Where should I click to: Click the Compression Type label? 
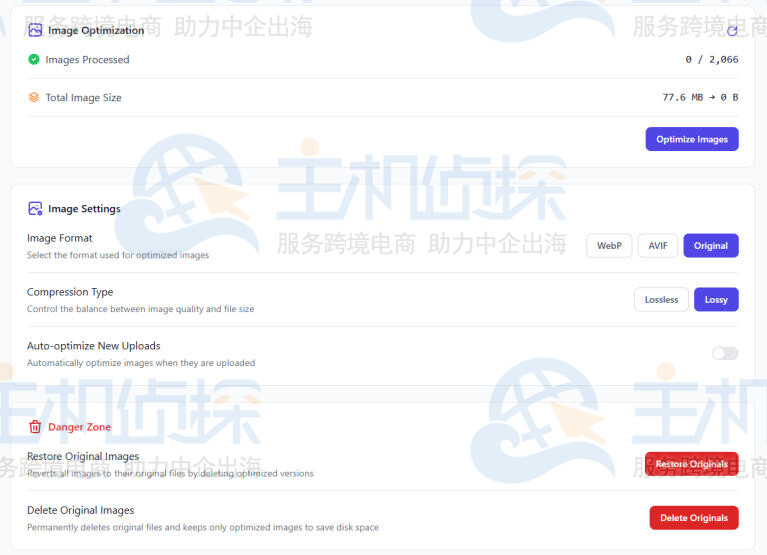point(70,292)
